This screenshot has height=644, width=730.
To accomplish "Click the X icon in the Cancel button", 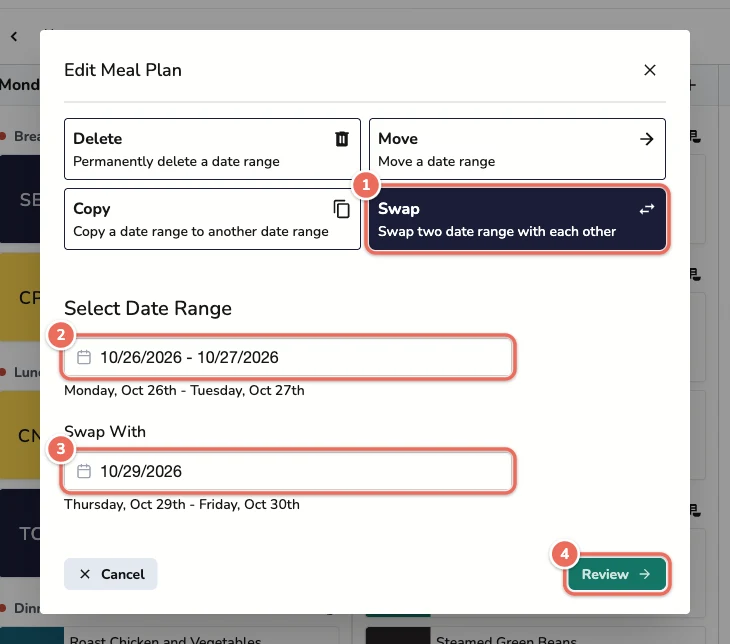I will point(85,574).
